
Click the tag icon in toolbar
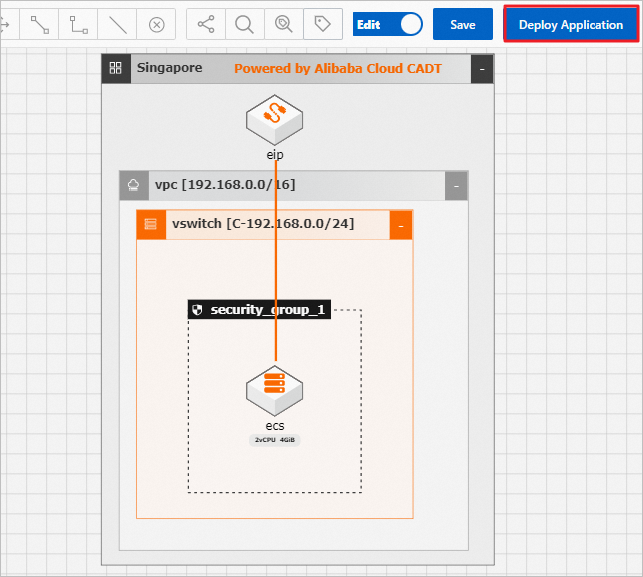323,24
